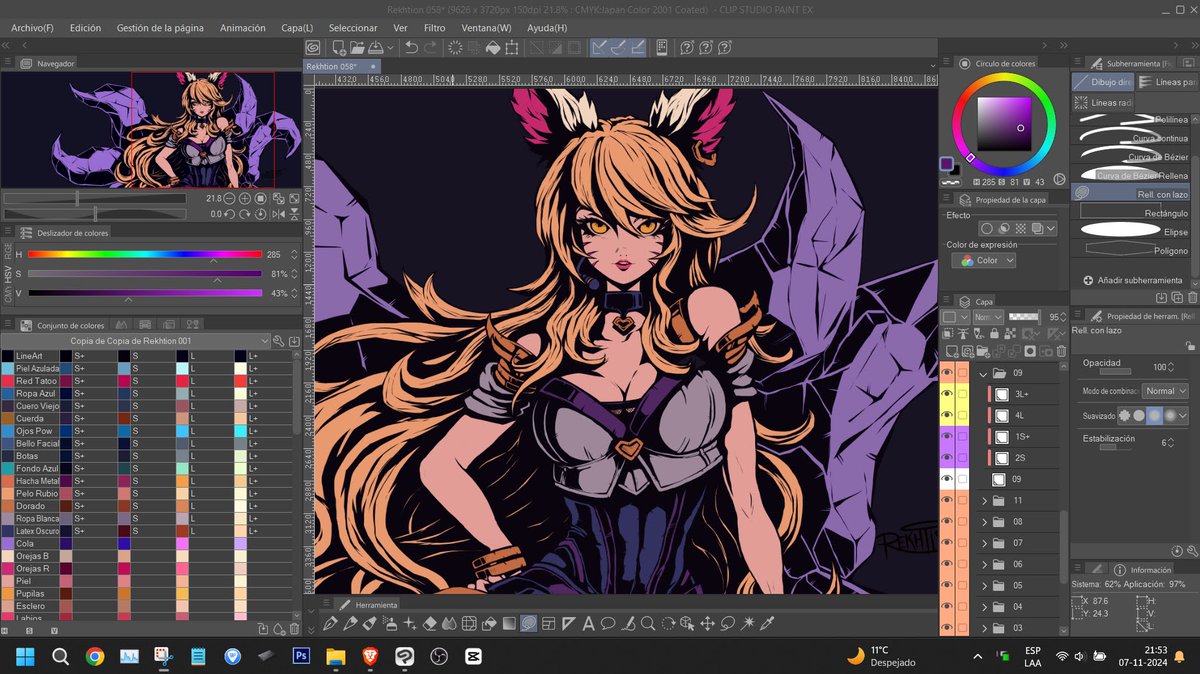Open the Capa(L) menu
This screenshot has height=674, width=1200.
pos(297,28)
